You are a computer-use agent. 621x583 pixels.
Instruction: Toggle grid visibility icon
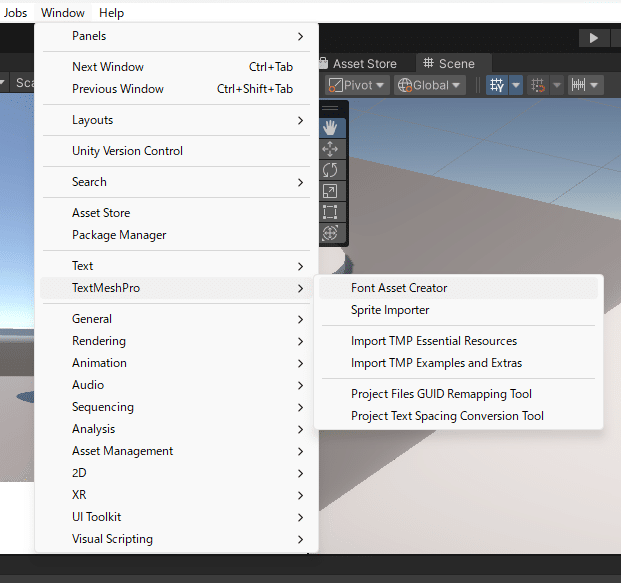click(x=497, y=85)
